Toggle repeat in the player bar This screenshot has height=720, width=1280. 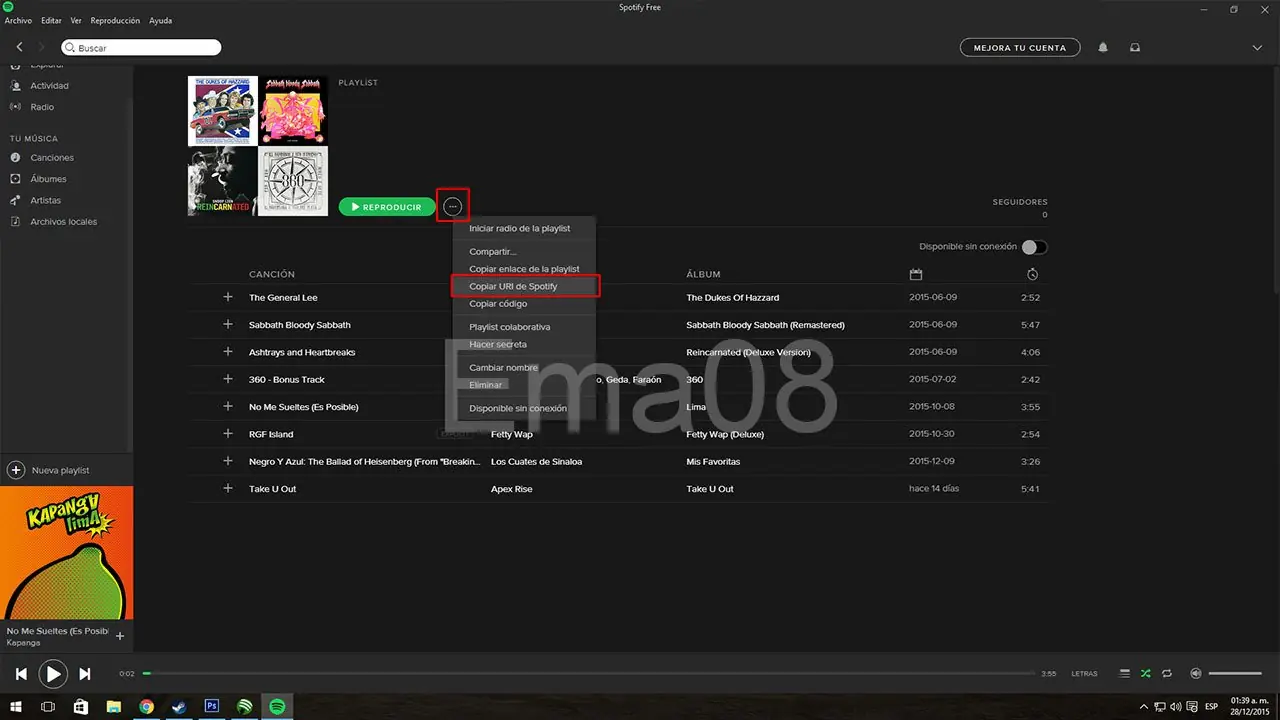(1167, 673)
